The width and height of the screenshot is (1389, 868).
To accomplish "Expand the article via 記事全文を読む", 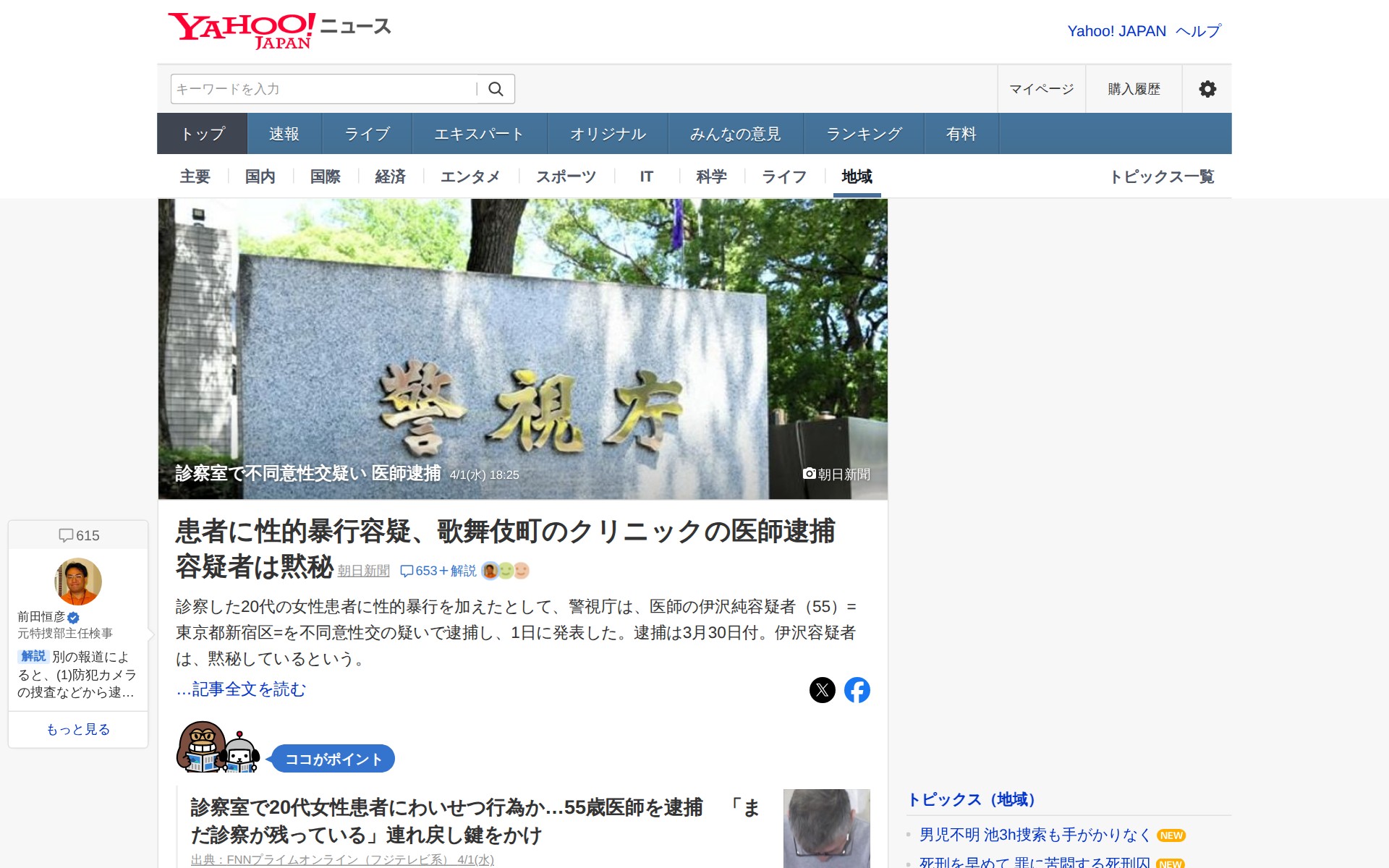I will (x=241, y=689).
